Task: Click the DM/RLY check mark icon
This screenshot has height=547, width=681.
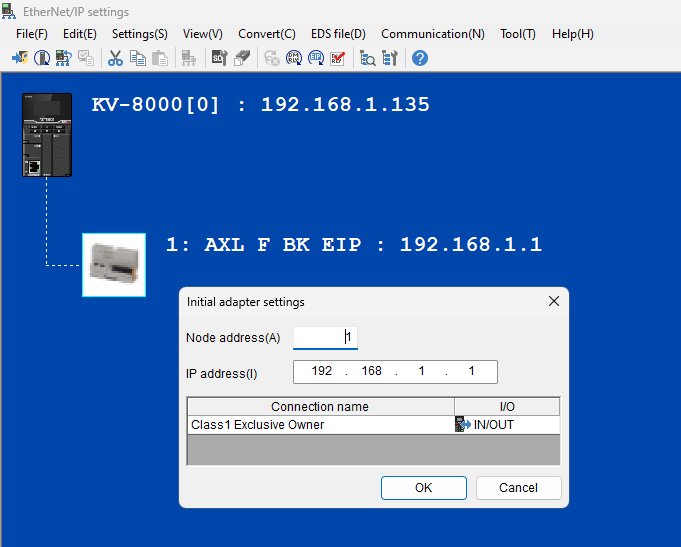Action: (x=338, y=58)
